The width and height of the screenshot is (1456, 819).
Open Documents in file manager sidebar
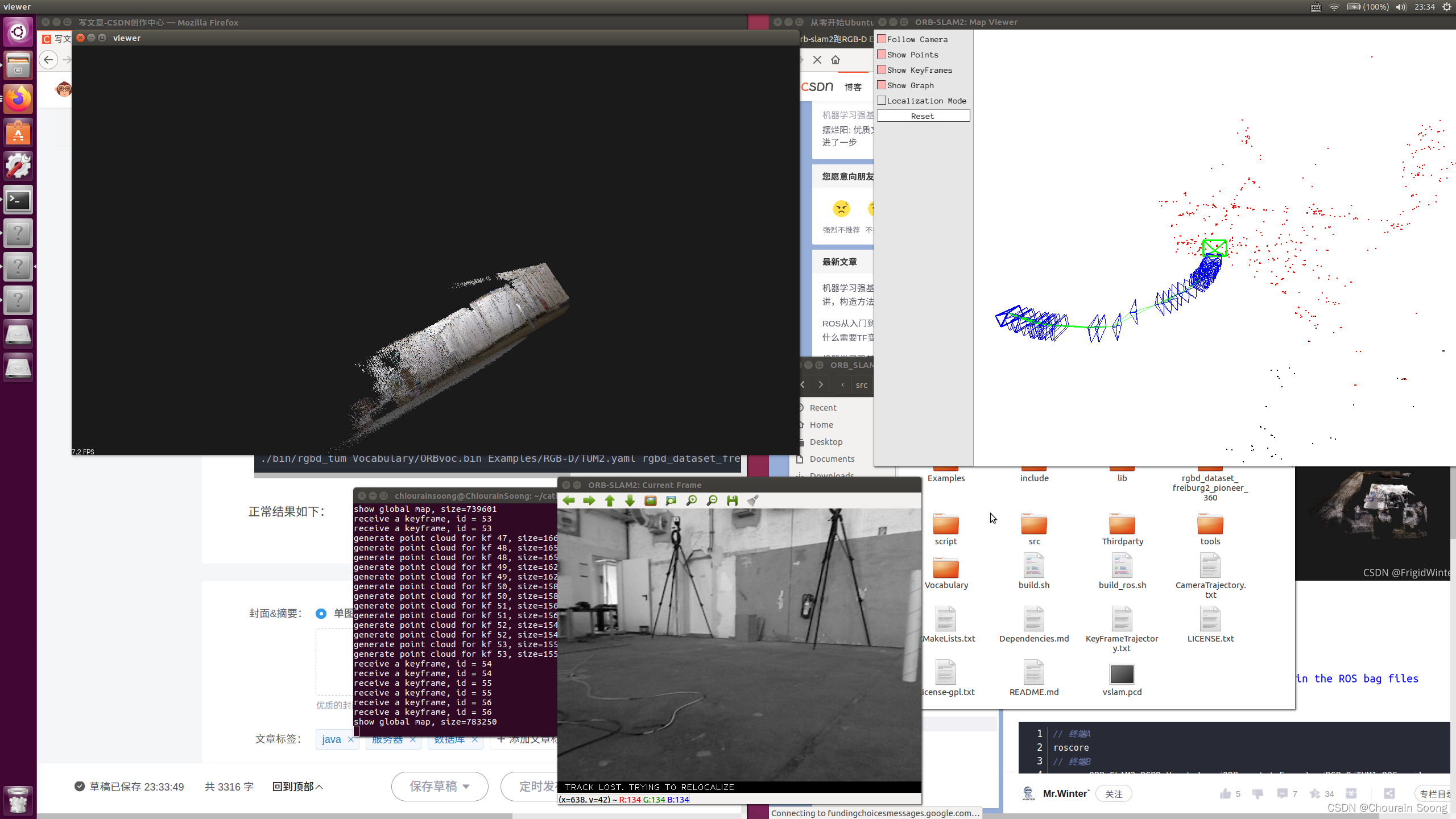pos(832,459)
